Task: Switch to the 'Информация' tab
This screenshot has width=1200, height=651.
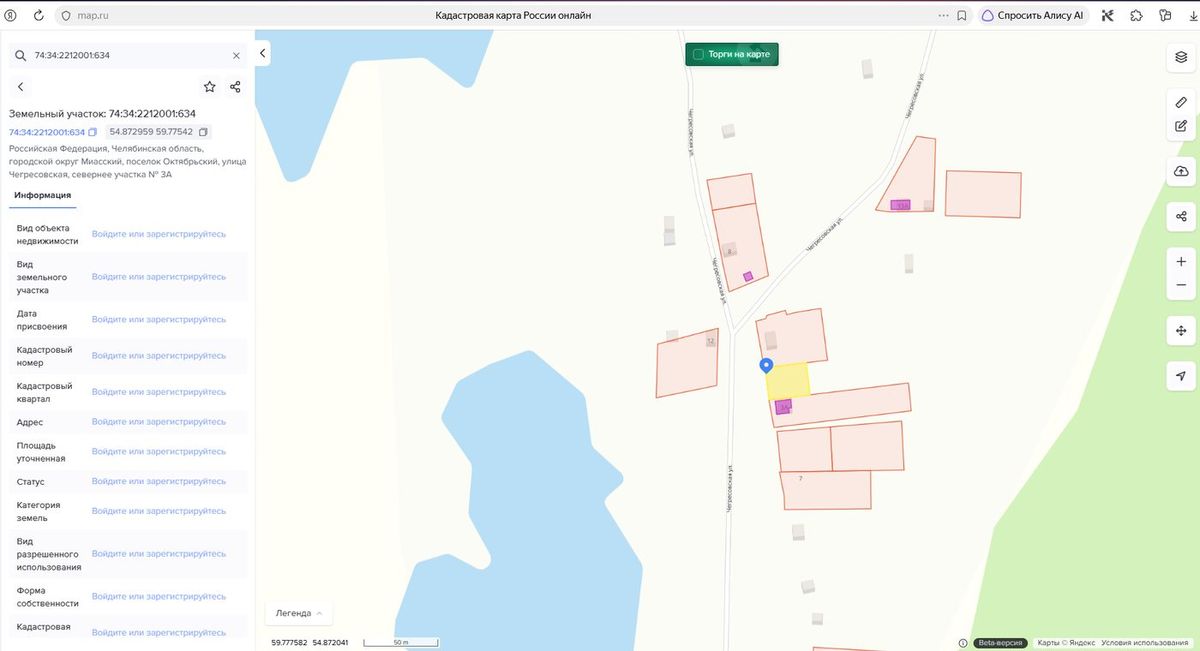Action: click(42, 195)
